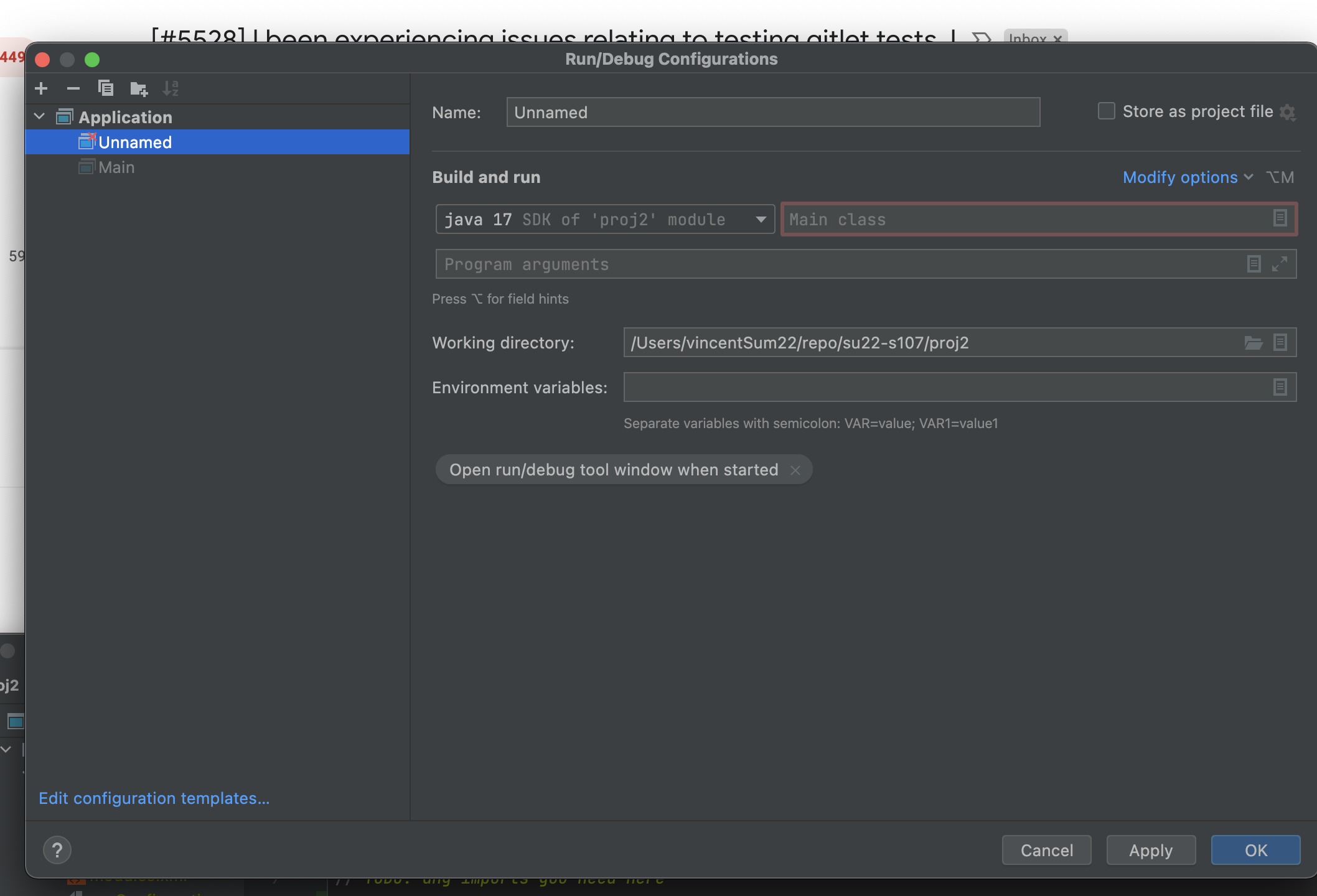Collapse the Application tree node

(x=40, y=117)
